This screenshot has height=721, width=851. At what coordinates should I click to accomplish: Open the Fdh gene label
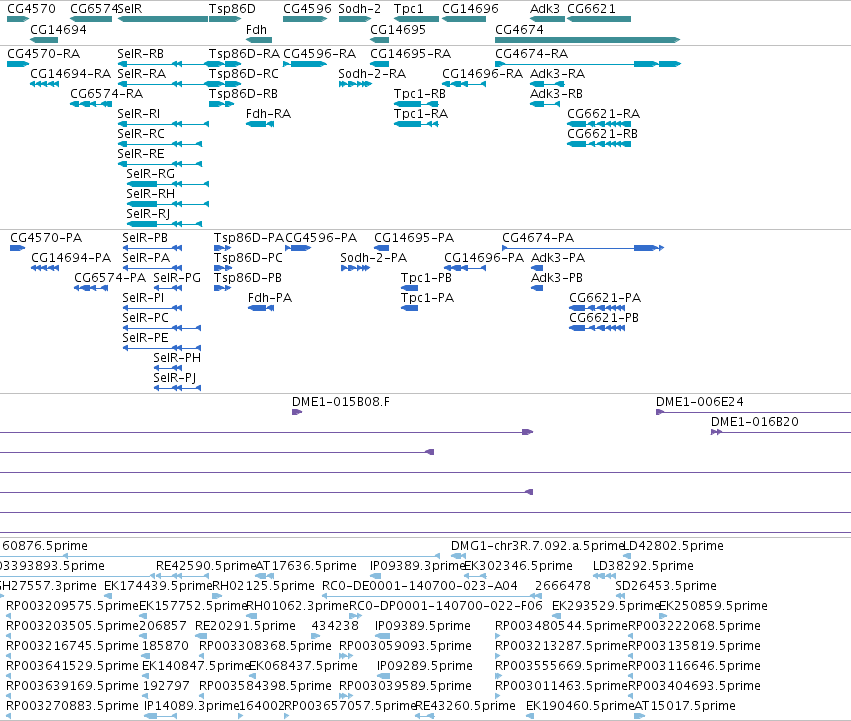coord(256,29)
